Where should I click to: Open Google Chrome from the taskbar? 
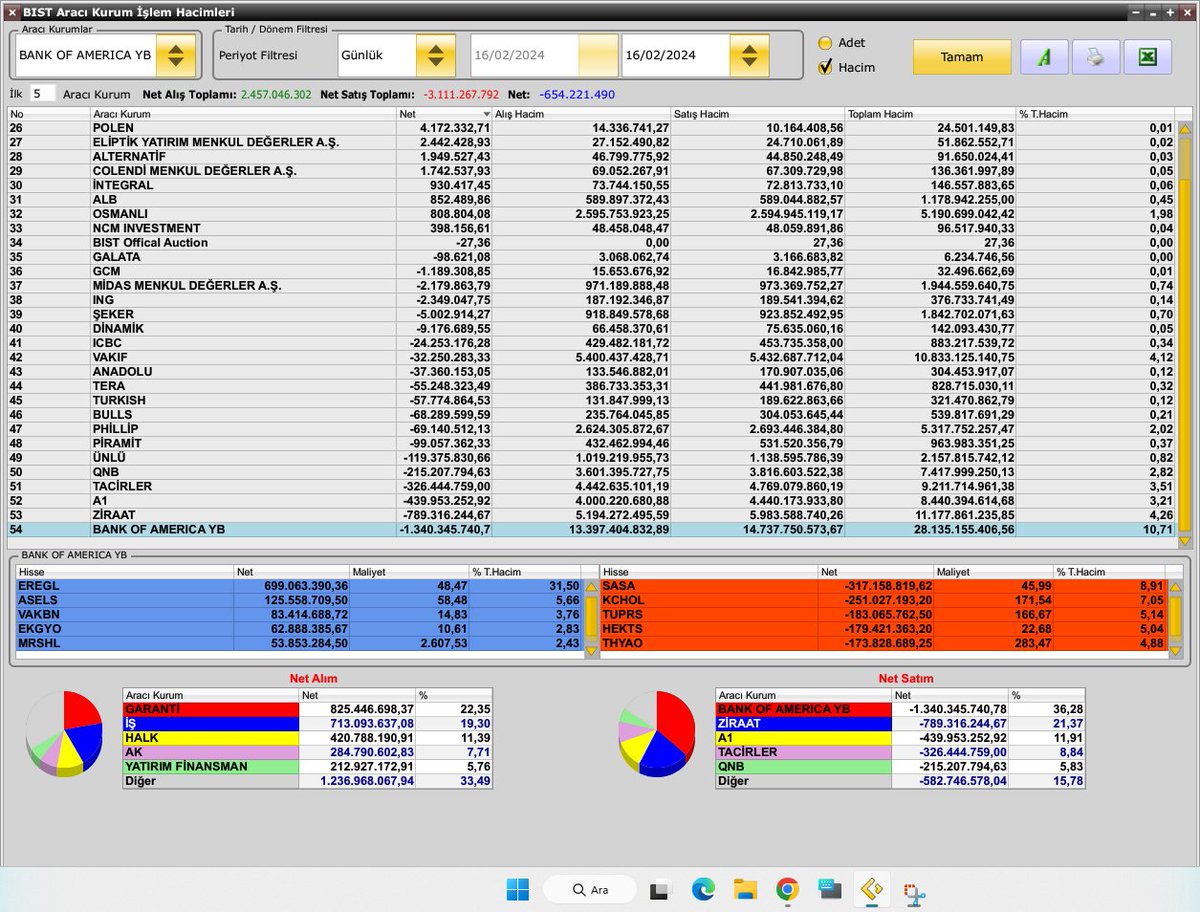(x=787, y=889)
